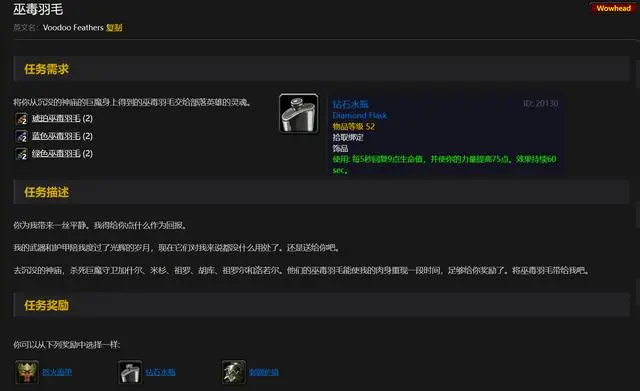The image size is (640, 391).
Task: Click the helmet reward icon
Action: 27,372
